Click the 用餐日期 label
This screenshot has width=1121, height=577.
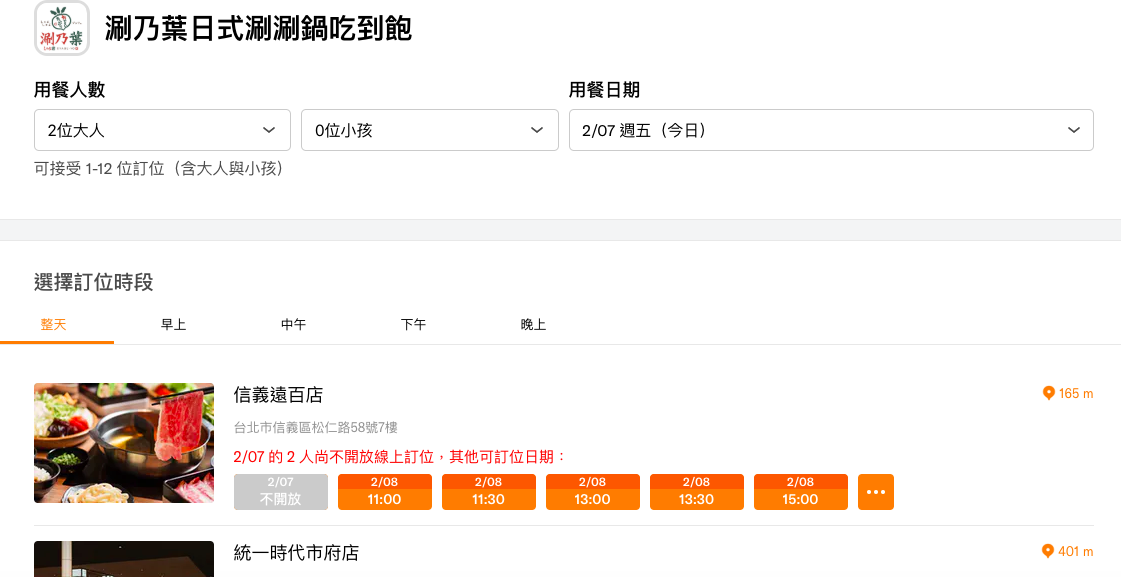[604, 89]
